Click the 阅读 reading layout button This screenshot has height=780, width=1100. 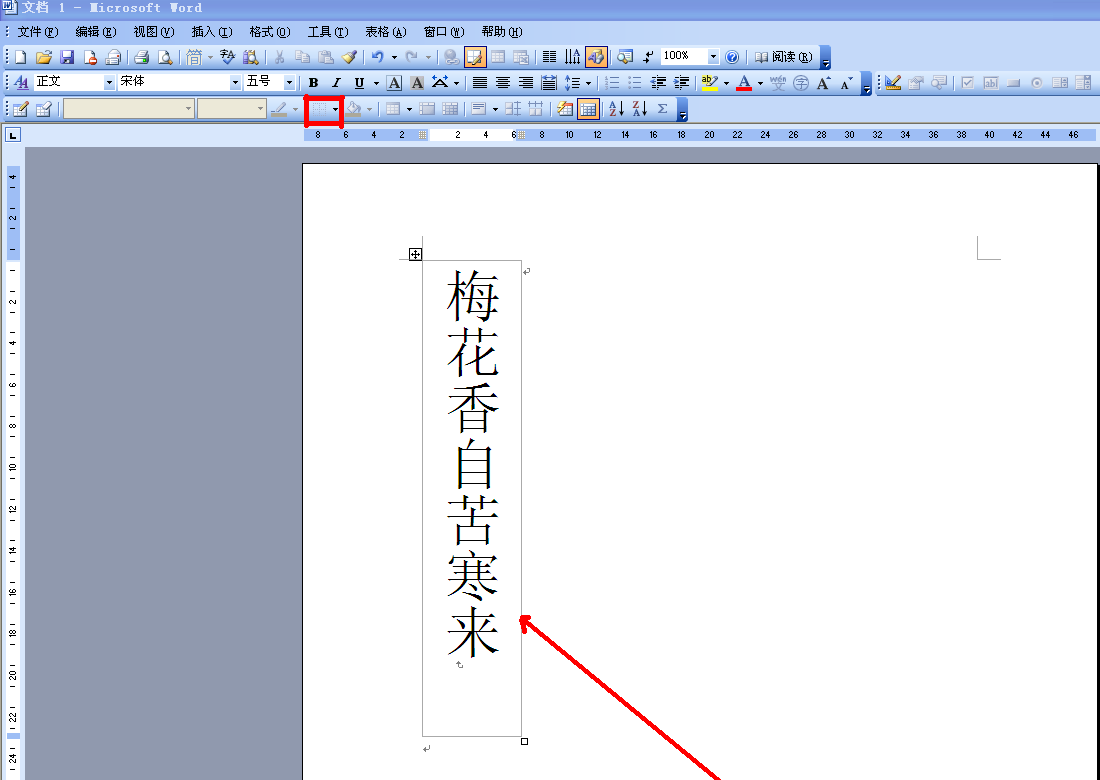[783, 57]
